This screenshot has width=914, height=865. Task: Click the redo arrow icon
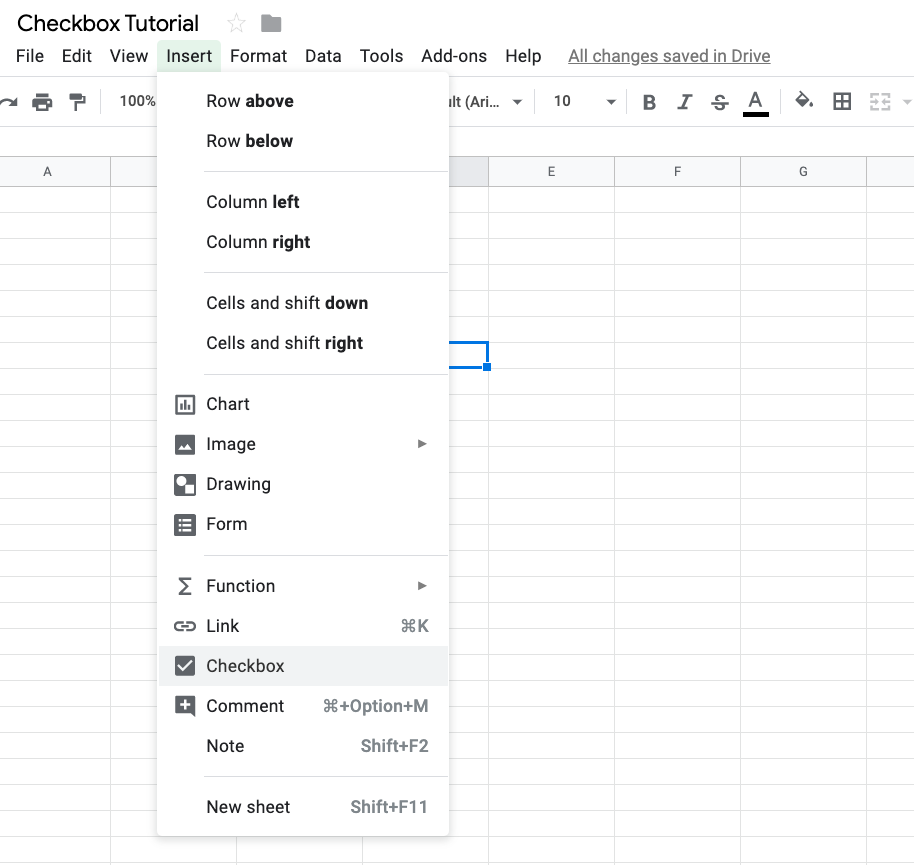[x=9, y=102]
